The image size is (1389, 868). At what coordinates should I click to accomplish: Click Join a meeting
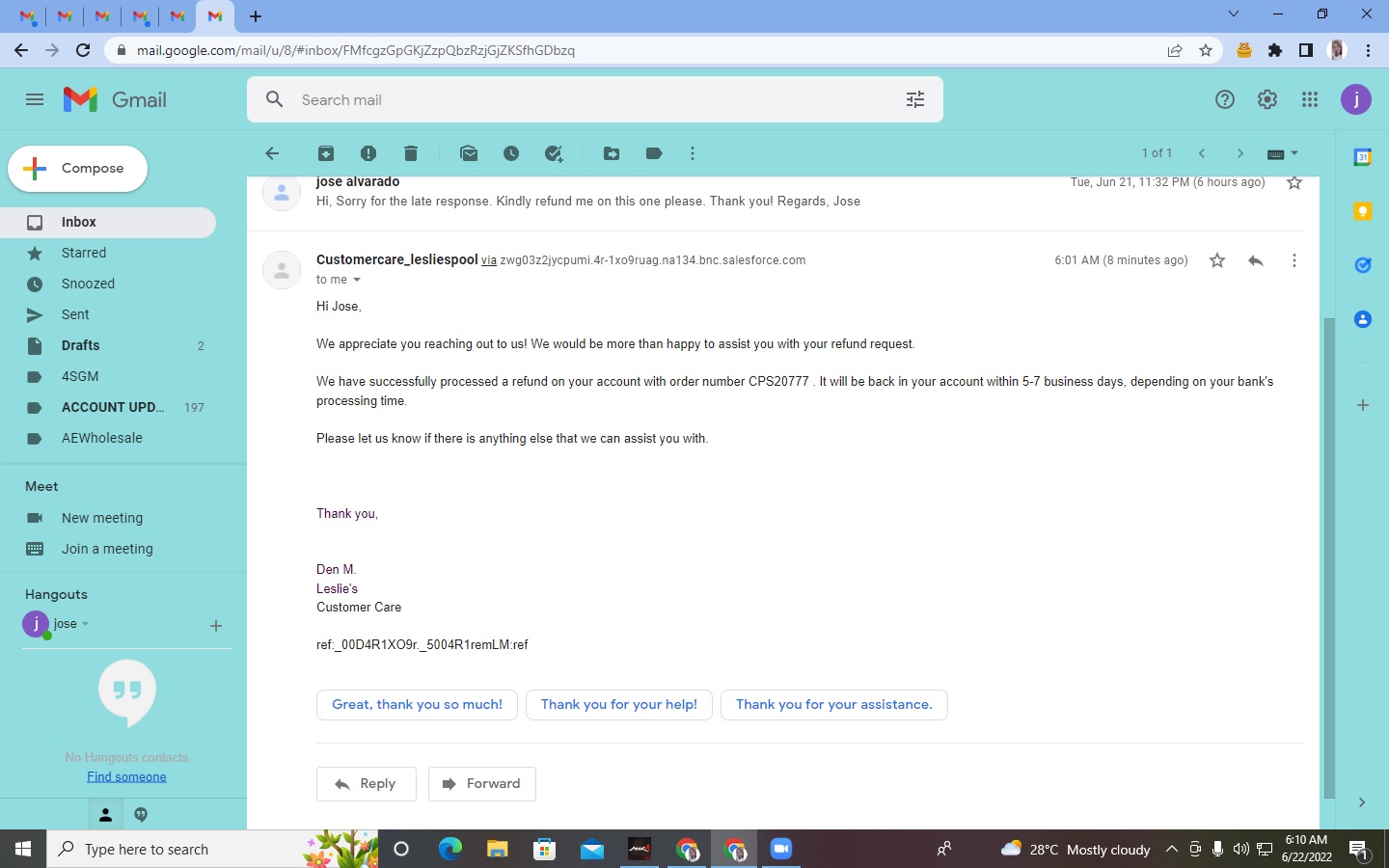(108, 549)
